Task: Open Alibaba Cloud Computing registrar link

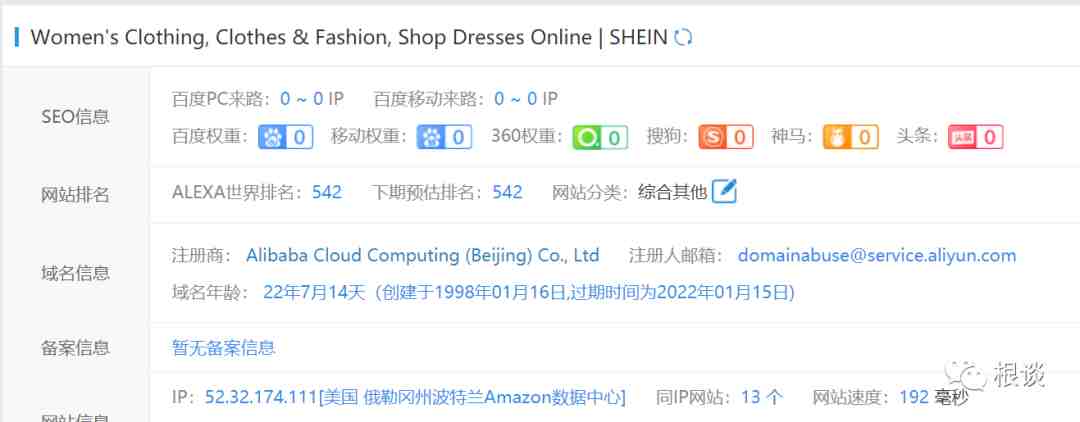Action: click(x=423, y=255)
